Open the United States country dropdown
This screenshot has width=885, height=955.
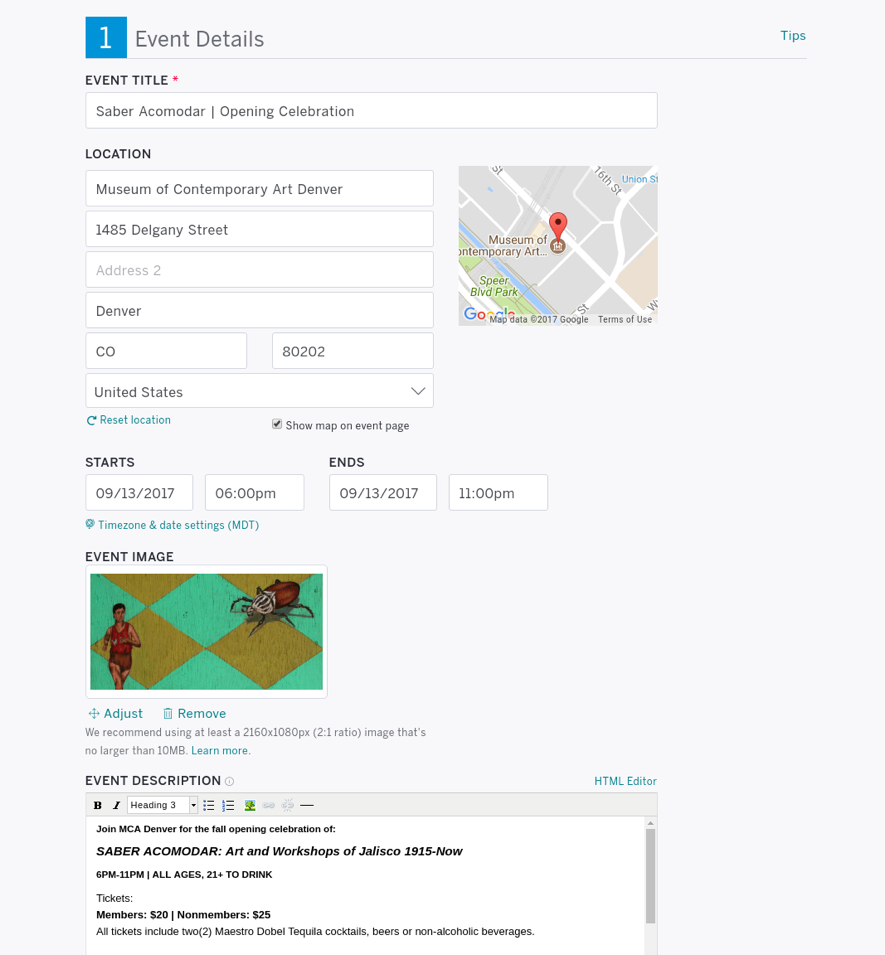coord(259,391)
